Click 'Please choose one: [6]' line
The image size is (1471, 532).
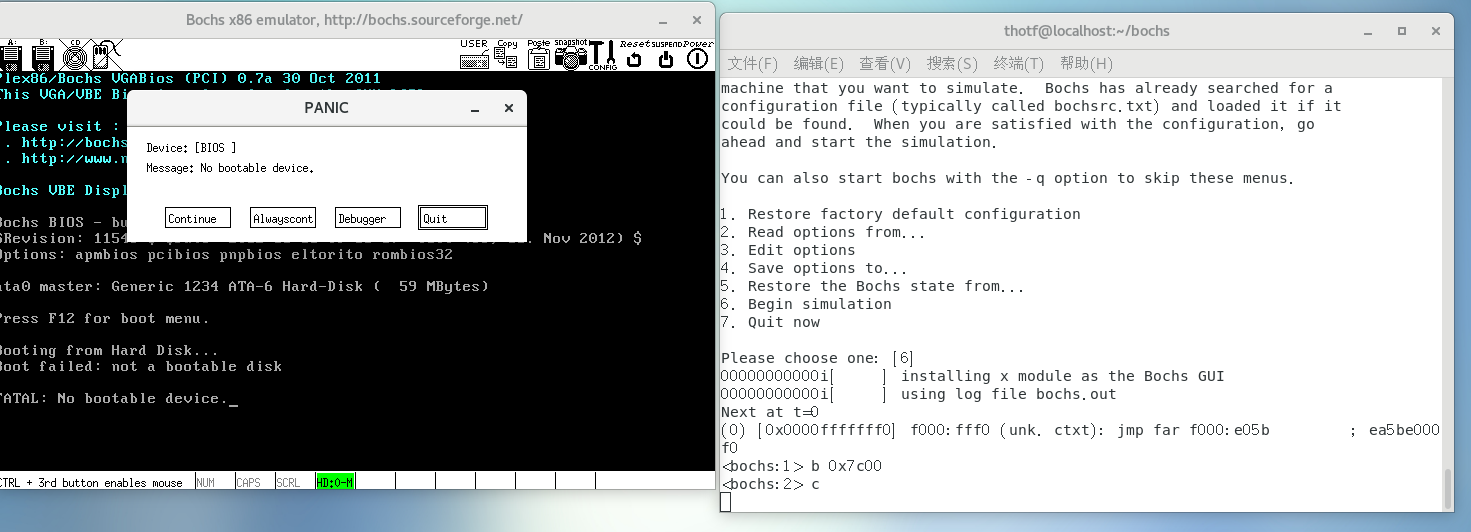pos(818,358)
